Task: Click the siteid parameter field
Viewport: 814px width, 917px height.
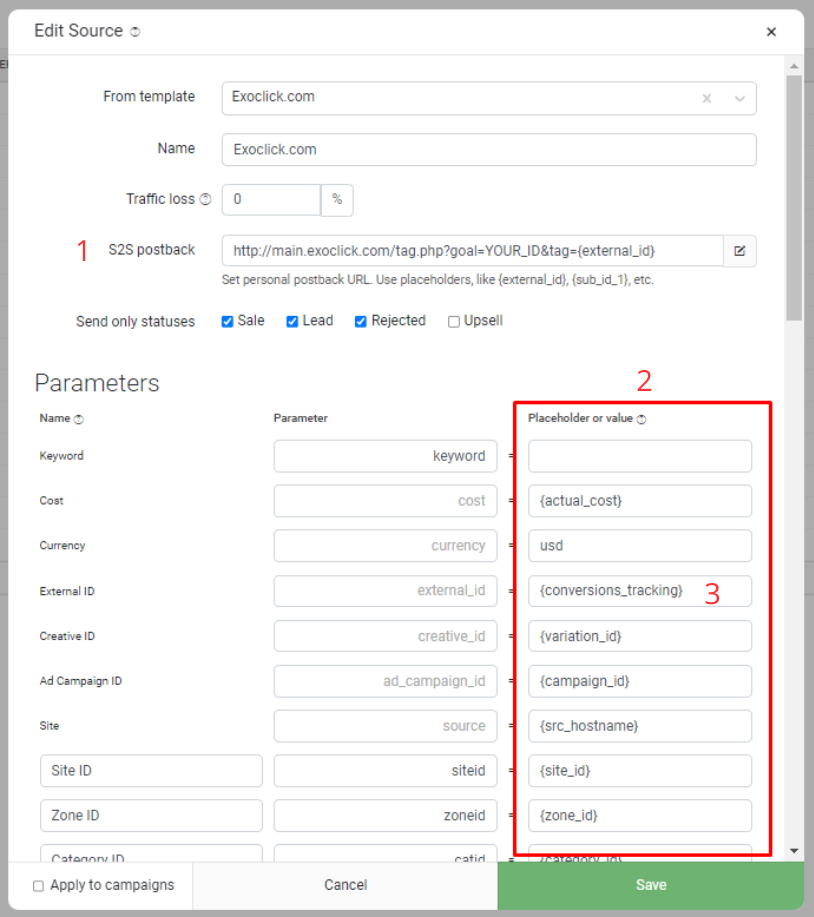Action: point(385,771)
